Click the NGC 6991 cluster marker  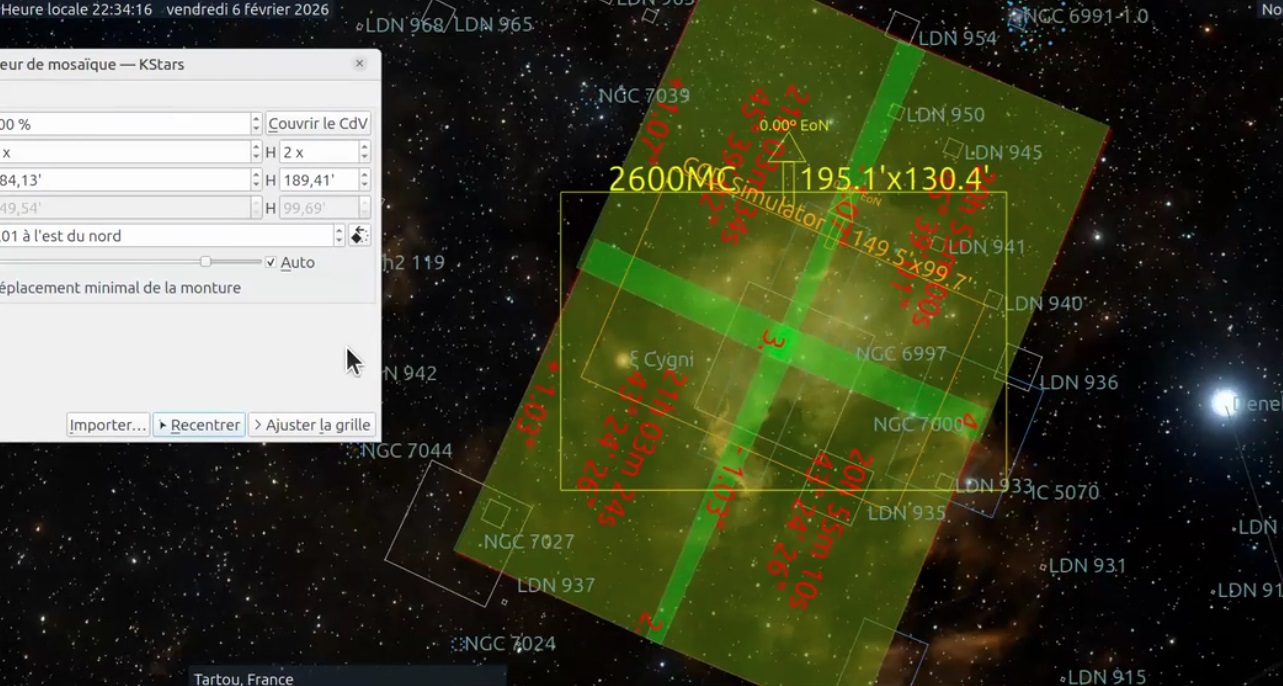coord(1016,17)
